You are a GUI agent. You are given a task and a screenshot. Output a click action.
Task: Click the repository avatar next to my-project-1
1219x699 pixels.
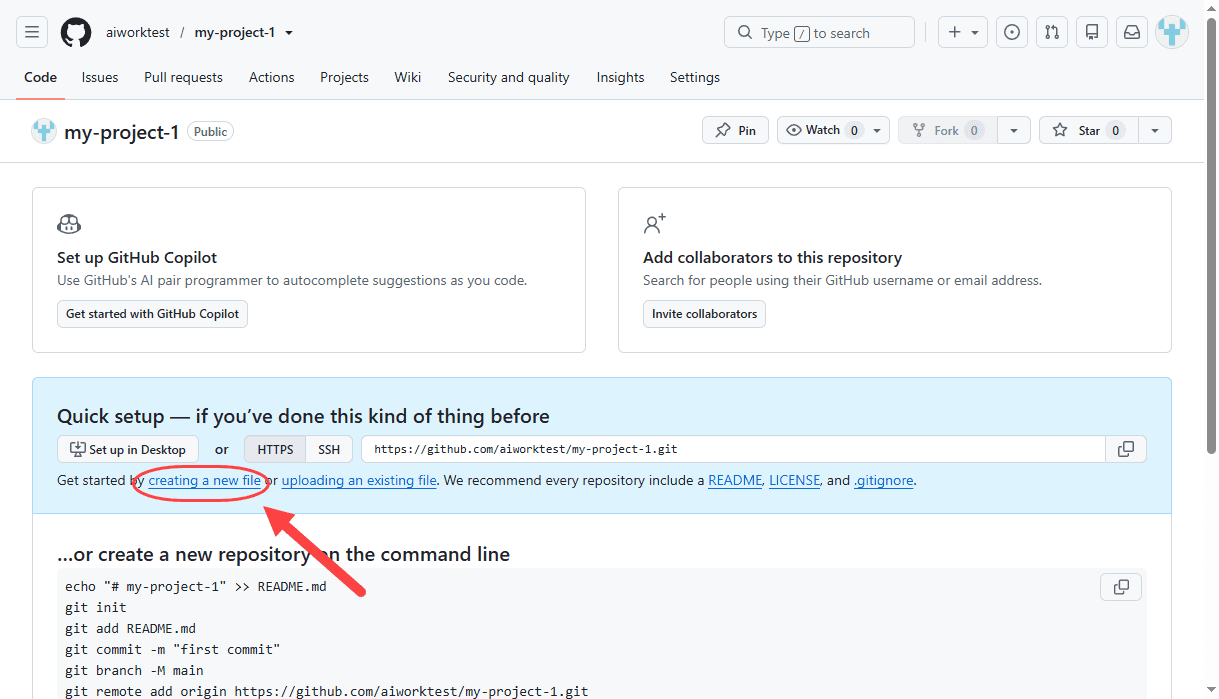tap(44, 131)
